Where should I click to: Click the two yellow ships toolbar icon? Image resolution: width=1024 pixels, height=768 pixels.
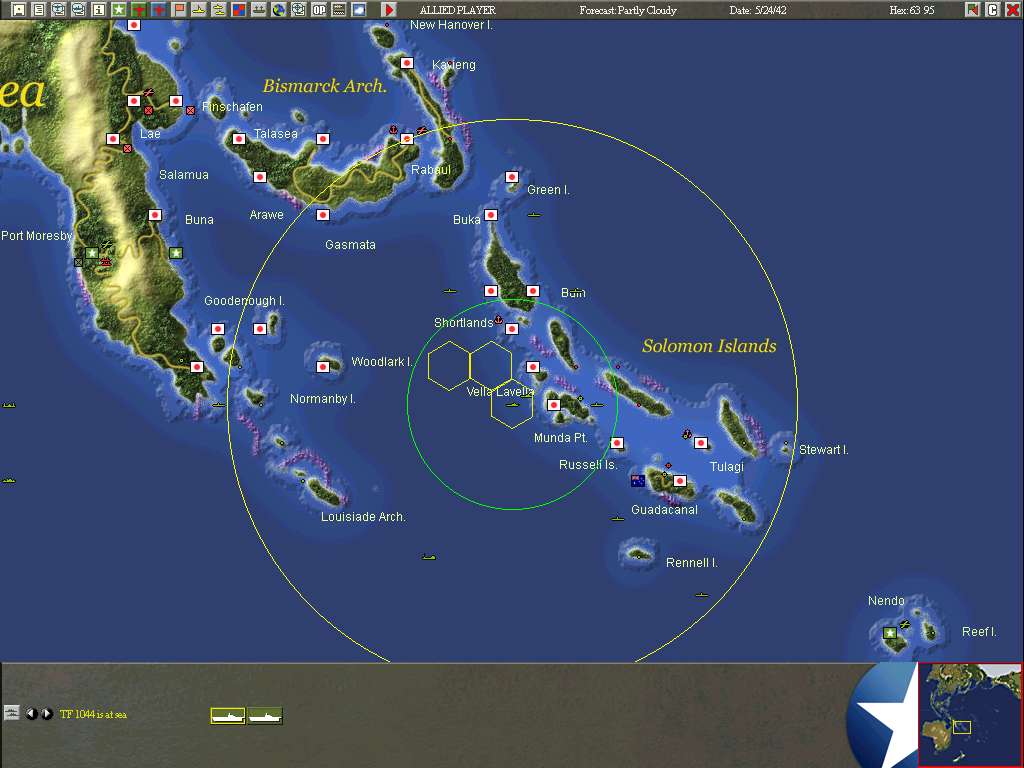[219, 10]
